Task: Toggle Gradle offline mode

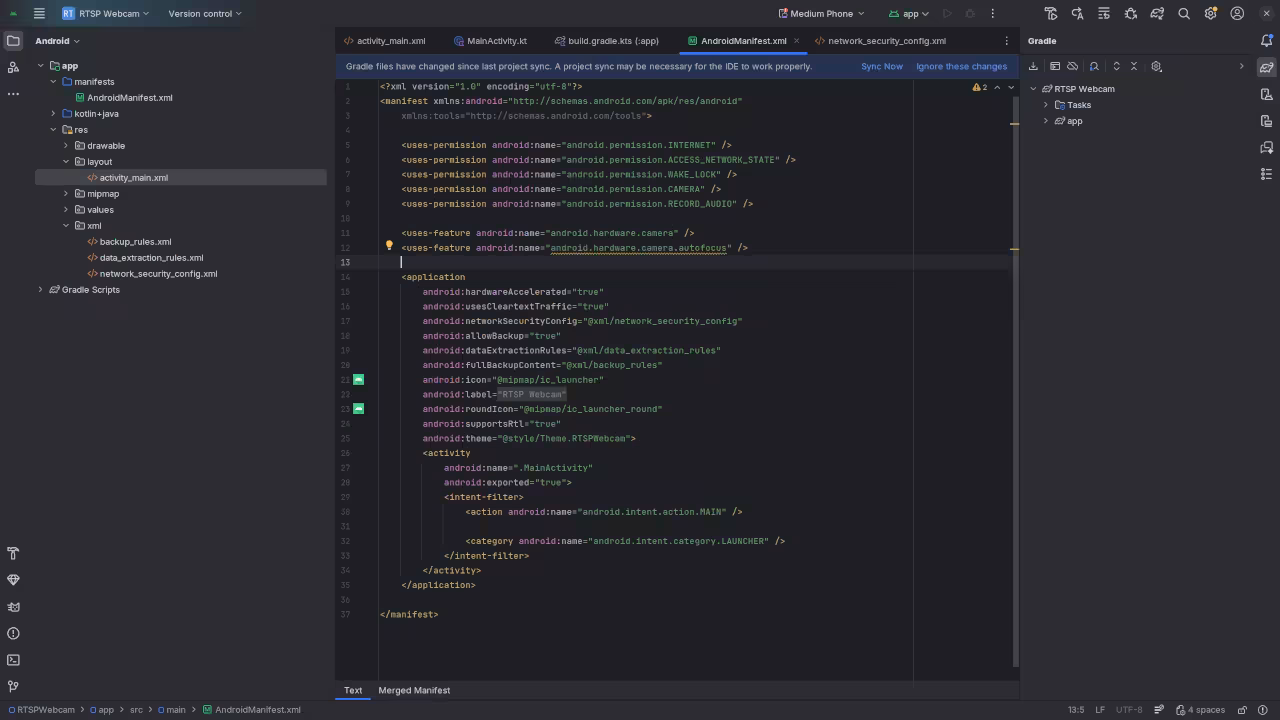Action: click(1072, 66)
